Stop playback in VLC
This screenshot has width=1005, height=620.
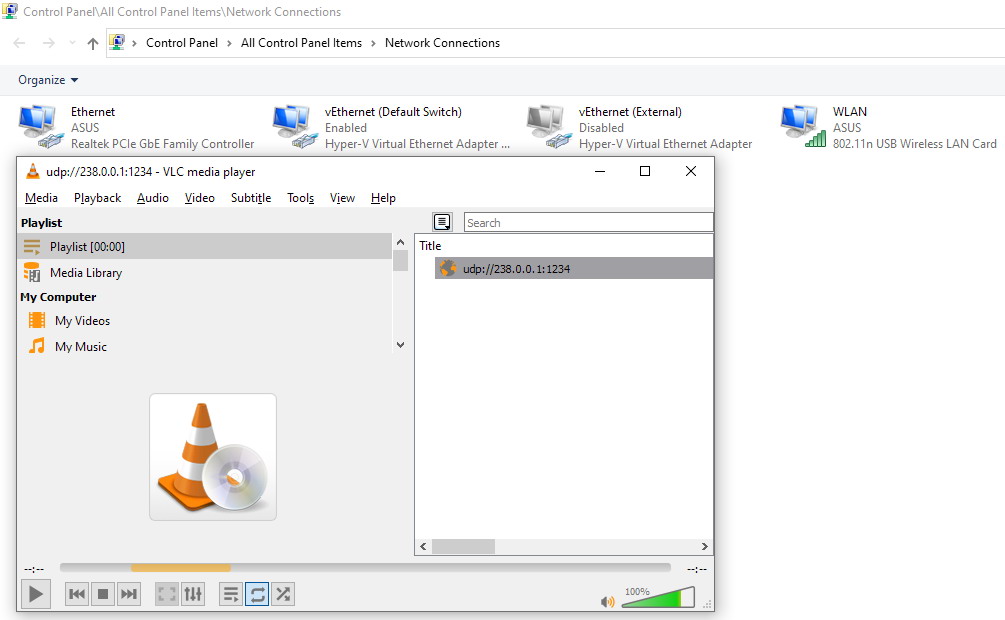(x=103, y=594)
